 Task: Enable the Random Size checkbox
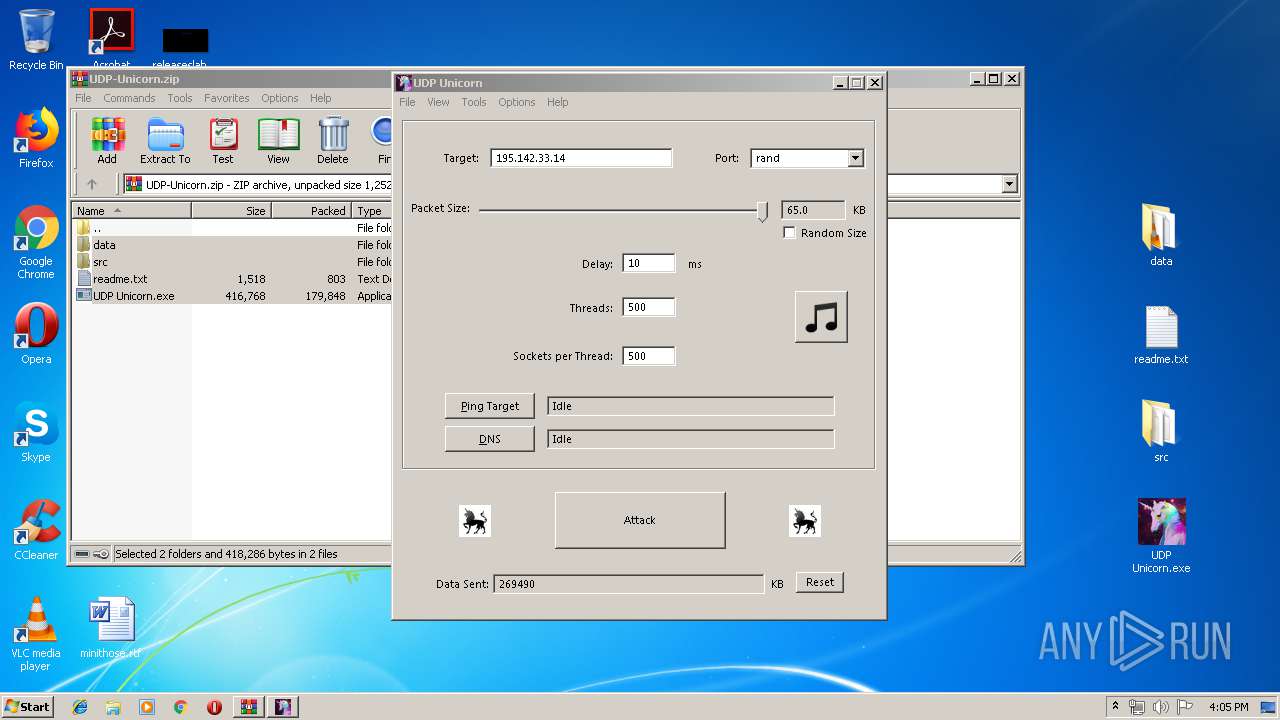click(x=790, y=233)
